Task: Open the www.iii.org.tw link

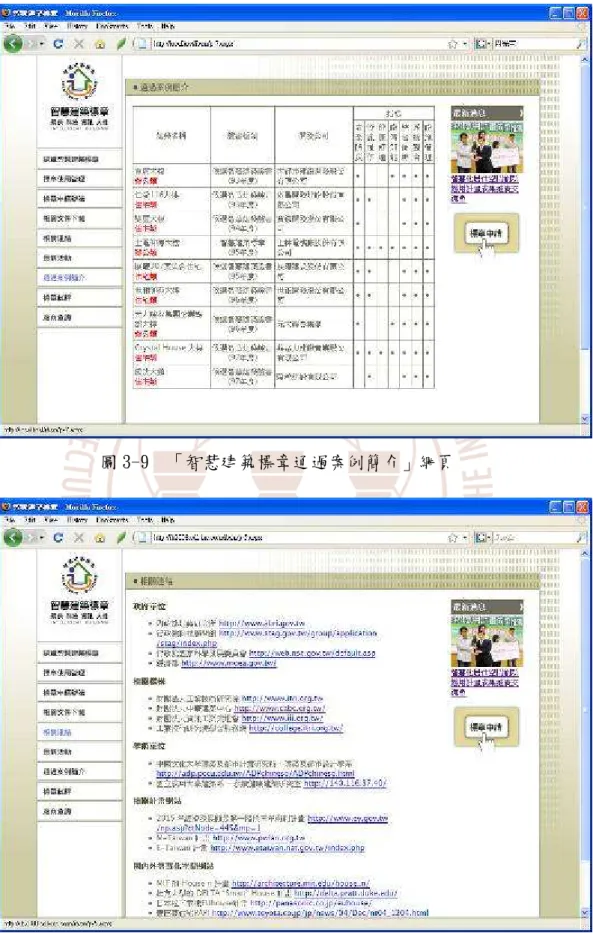Action: (283, 718)
